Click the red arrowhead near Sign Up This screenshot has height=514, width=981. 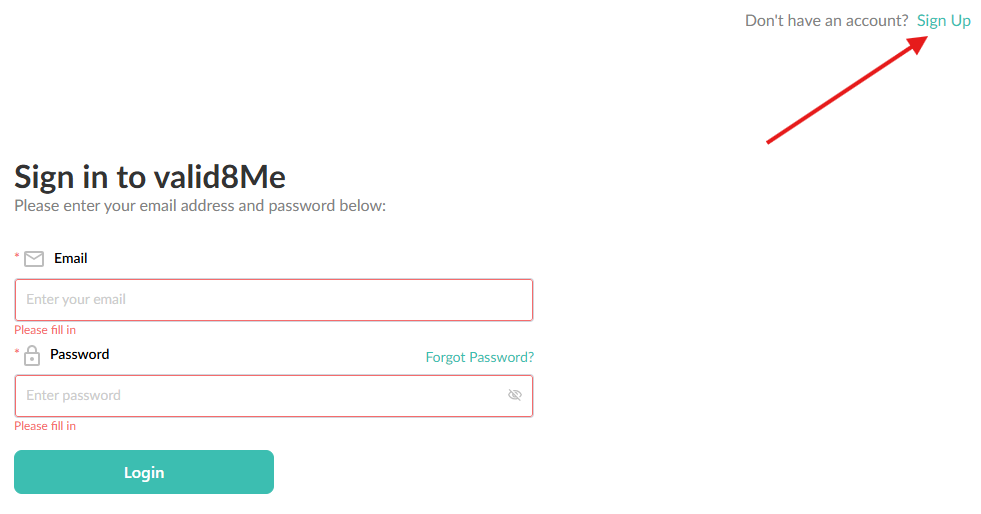pyautogui.click(x=918, y=44)
